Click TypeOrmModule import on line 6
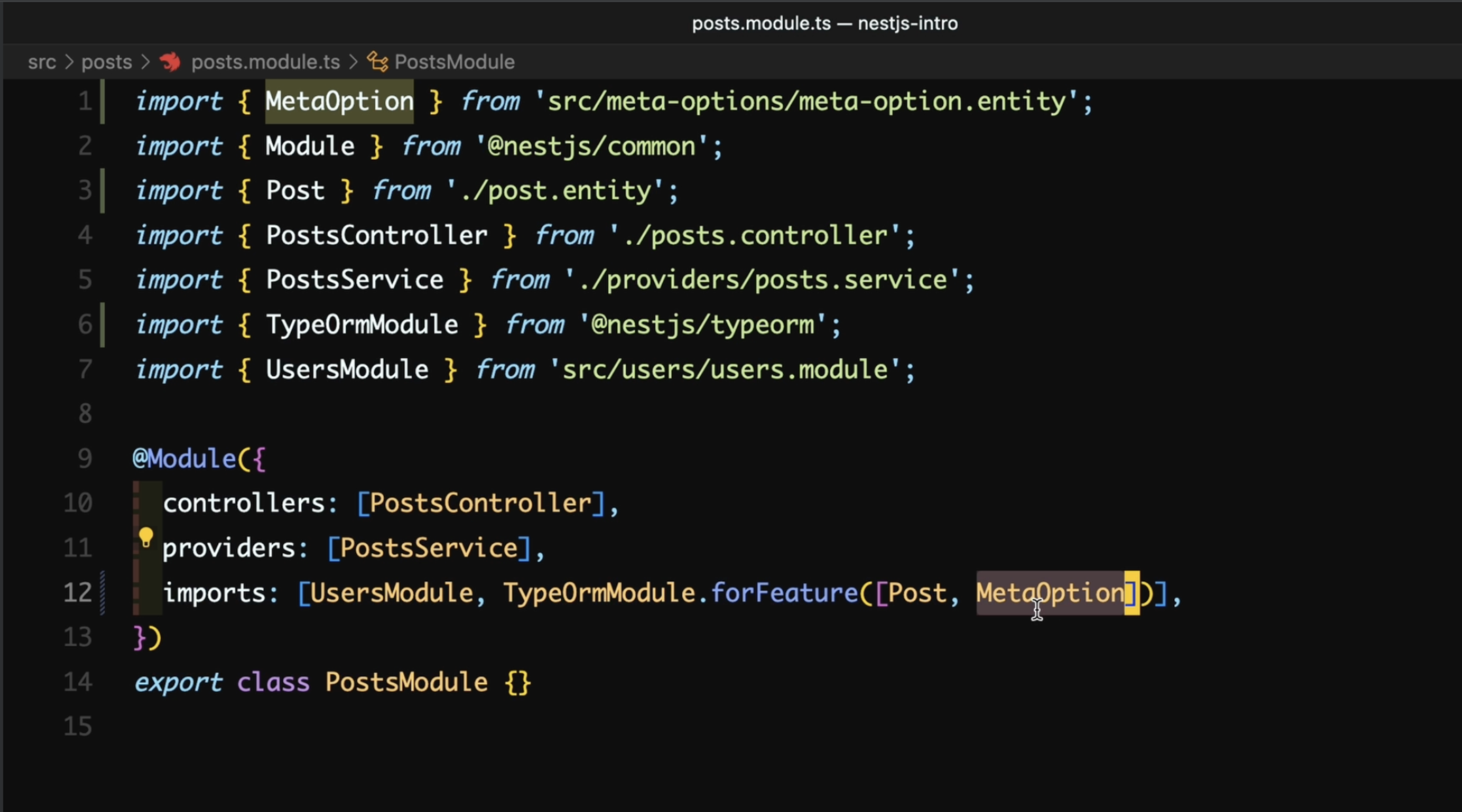 (362, 324)
